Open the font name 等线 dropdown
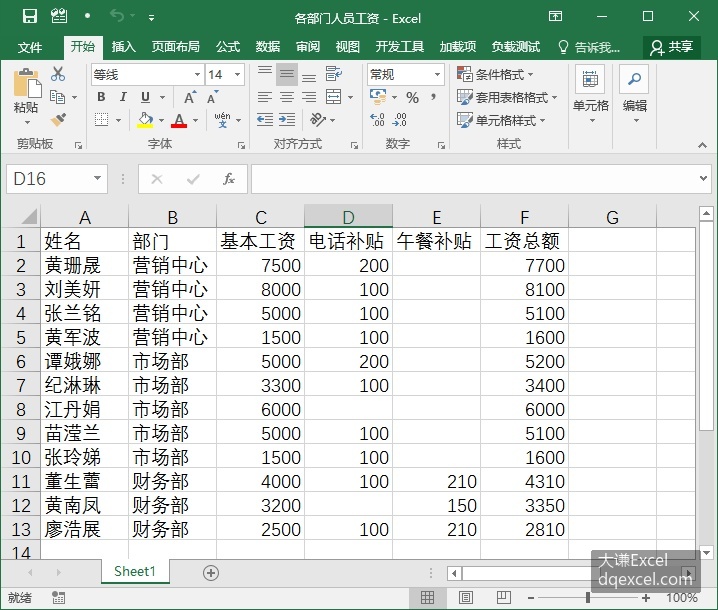Image resolution: width=718 pixels, height=610 pixels. pos(197,74)
